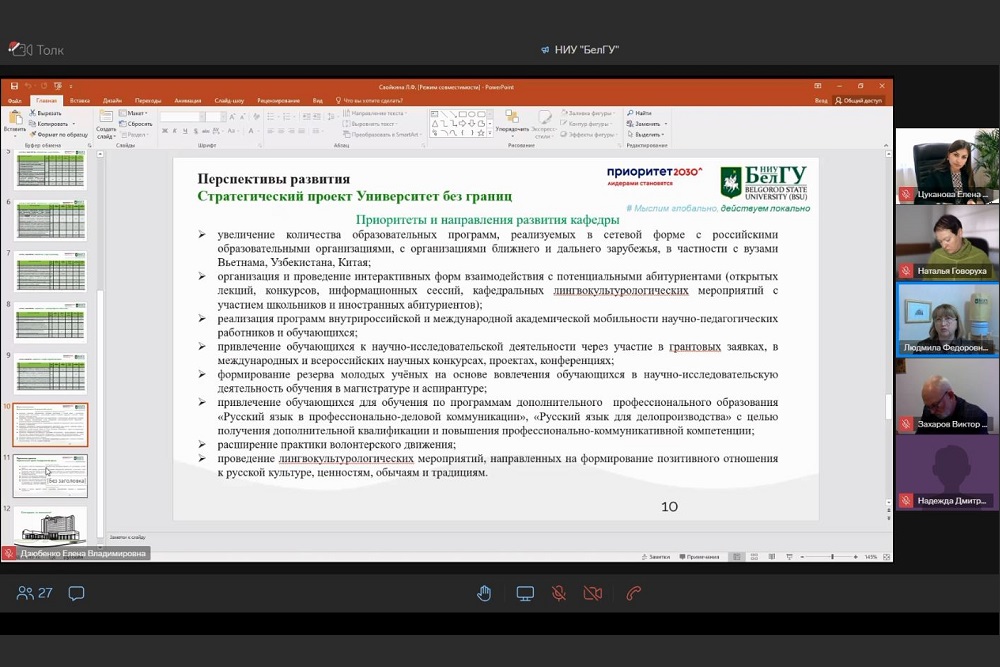Click Найти in the editing group

pos(641,113)
